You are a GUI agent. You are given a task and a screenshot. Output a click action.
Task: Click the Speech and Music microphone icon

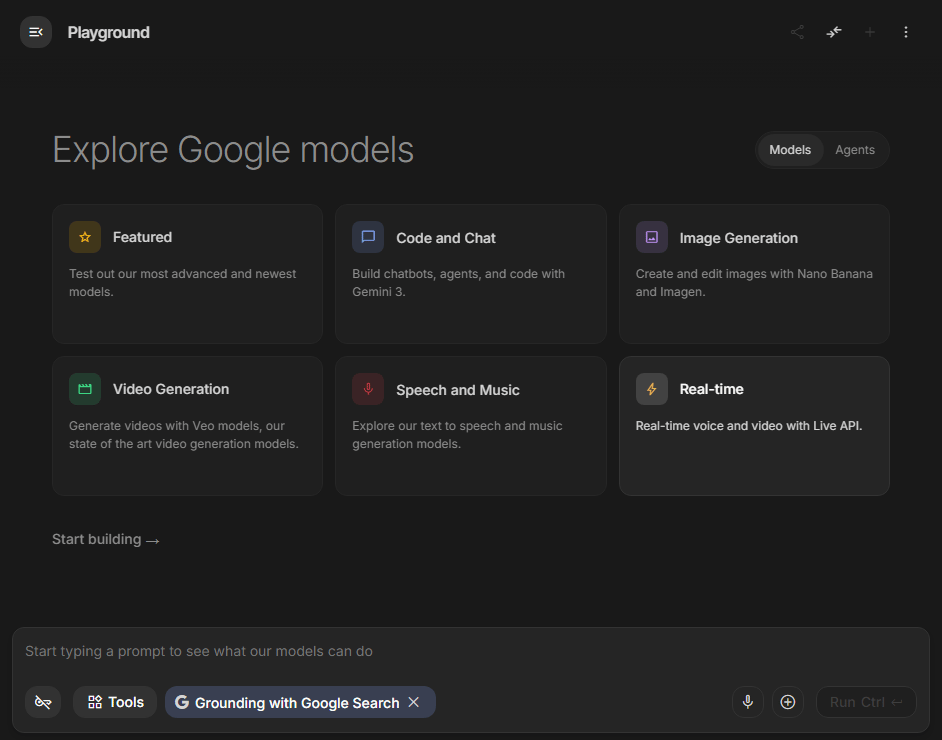pyautogui.click(x=368, y=389)
